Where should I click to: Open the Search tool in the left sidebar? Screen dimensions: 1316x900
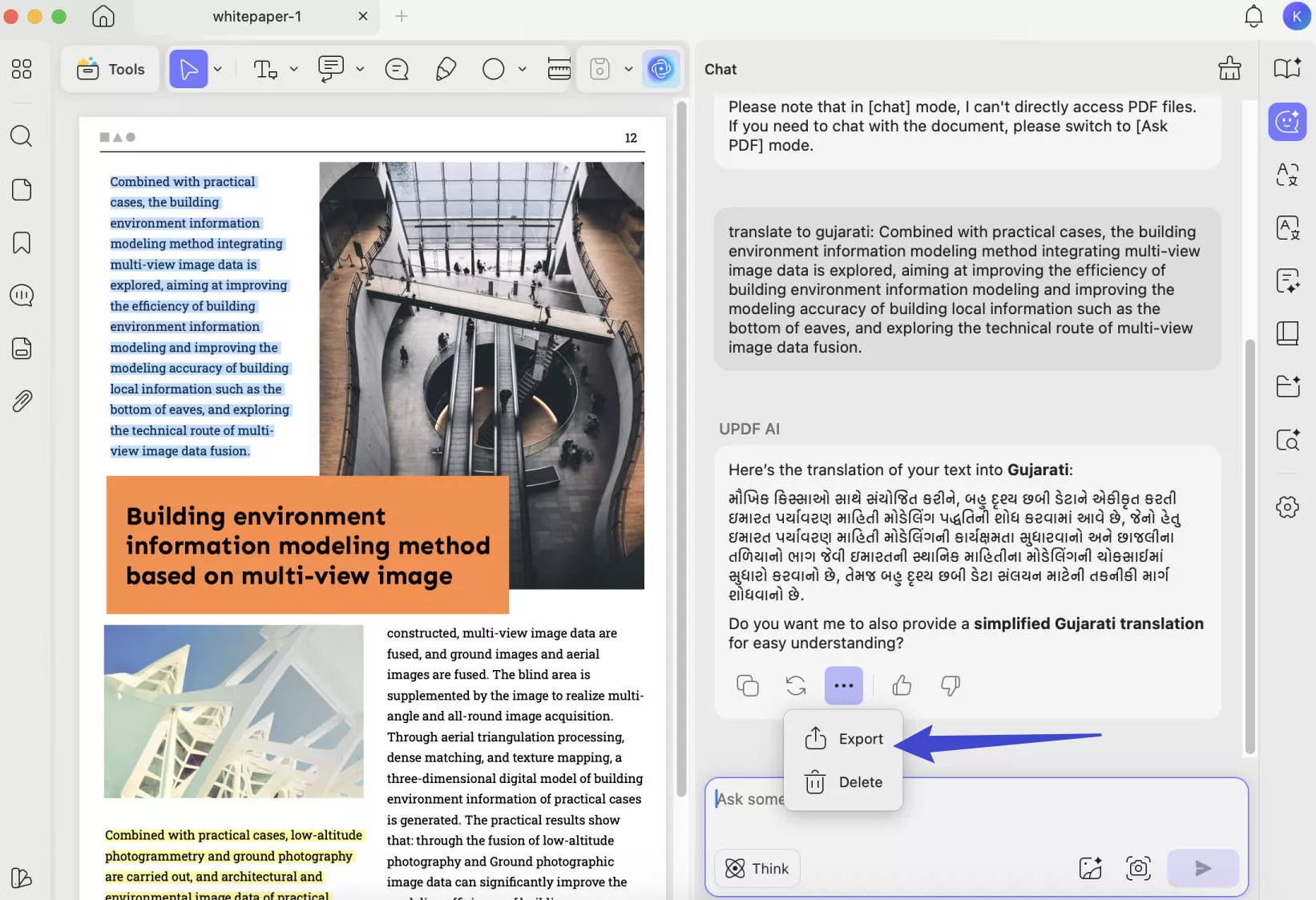(x=22, y=136)
